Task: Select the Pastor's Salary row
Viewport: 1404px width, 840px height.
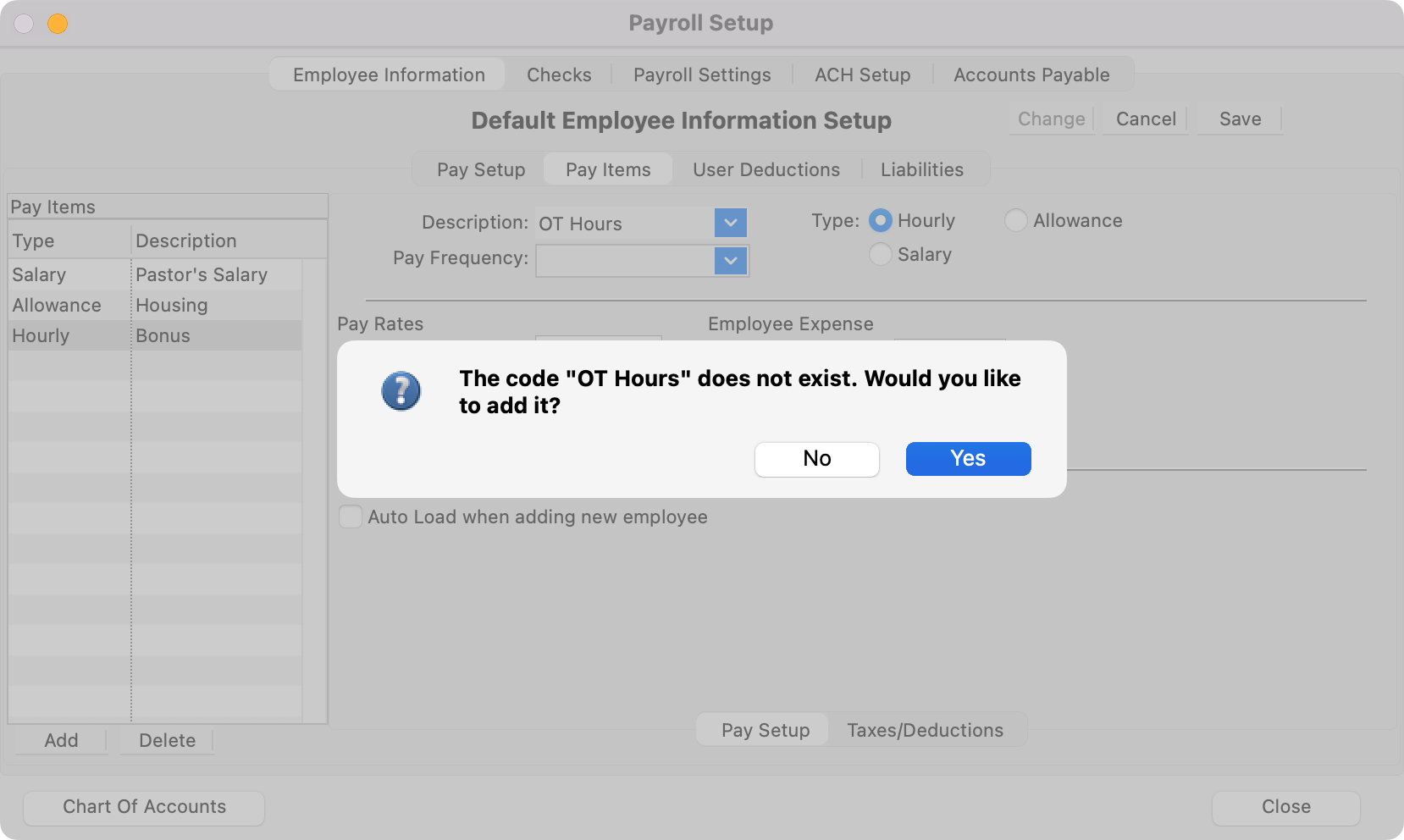Action: click(202, 275)
